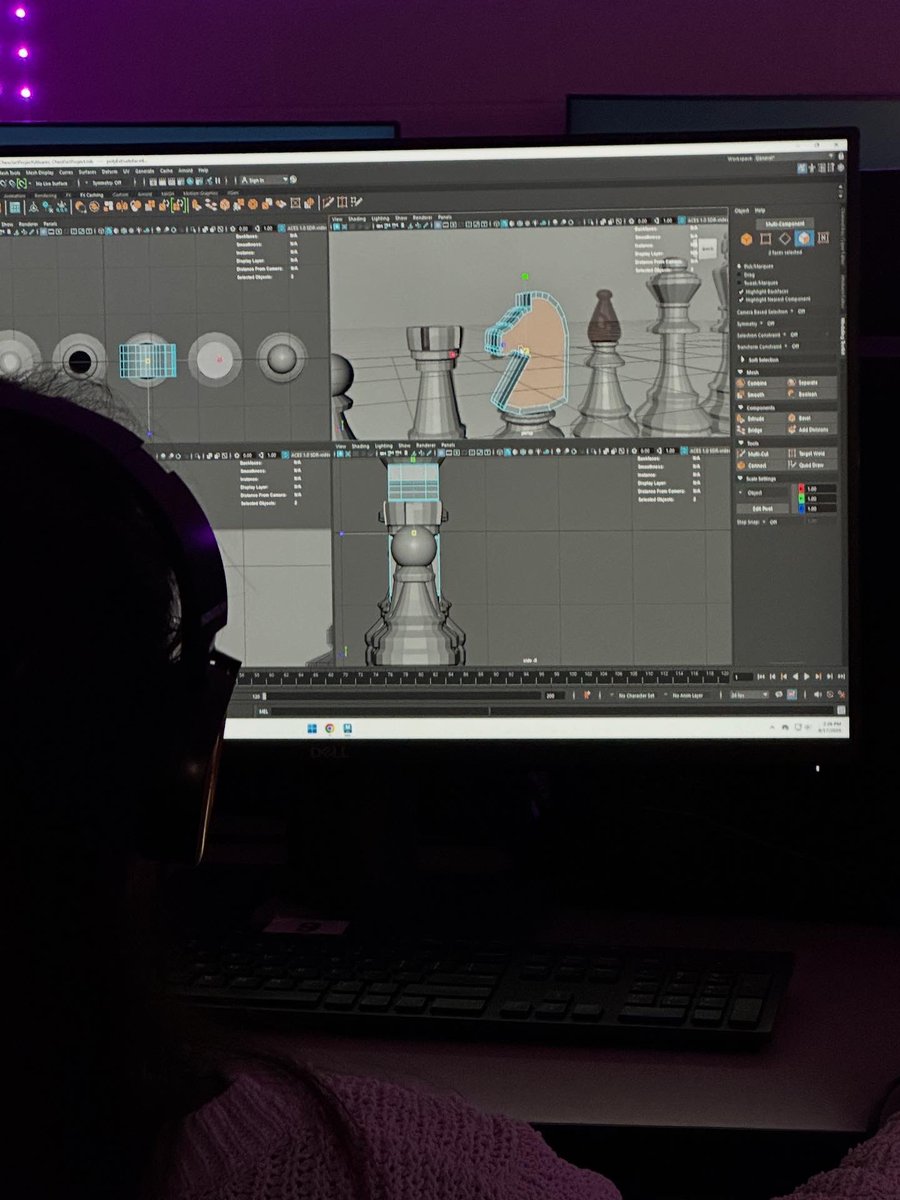Activate the Bevel tool
The image size is (900, 1200).
[812, 419]
